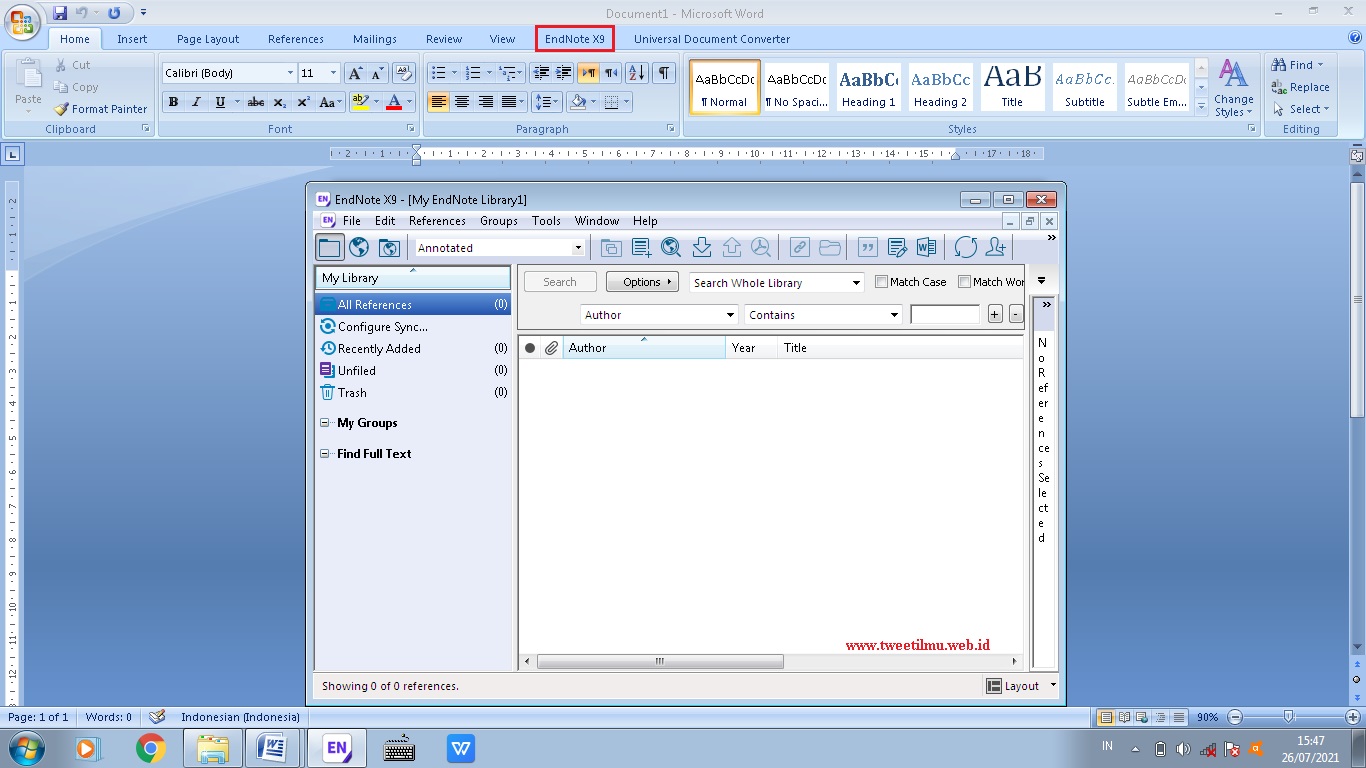Click the Grow Font icon
1366x768 pixels.
pyautogui.click(x=355, y=73)
